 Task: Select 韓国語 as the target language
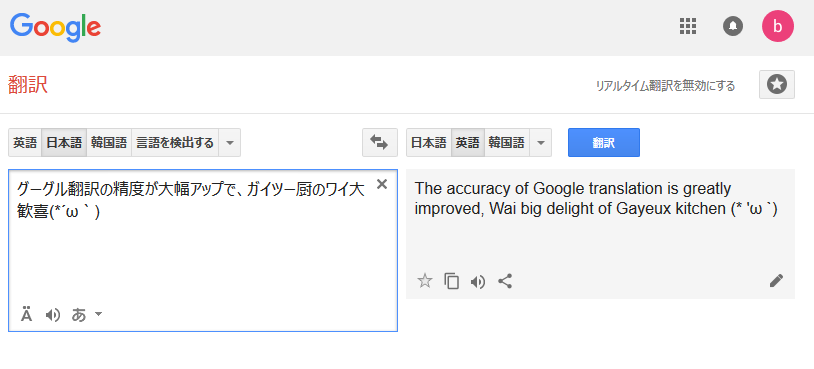pos(507,143)
